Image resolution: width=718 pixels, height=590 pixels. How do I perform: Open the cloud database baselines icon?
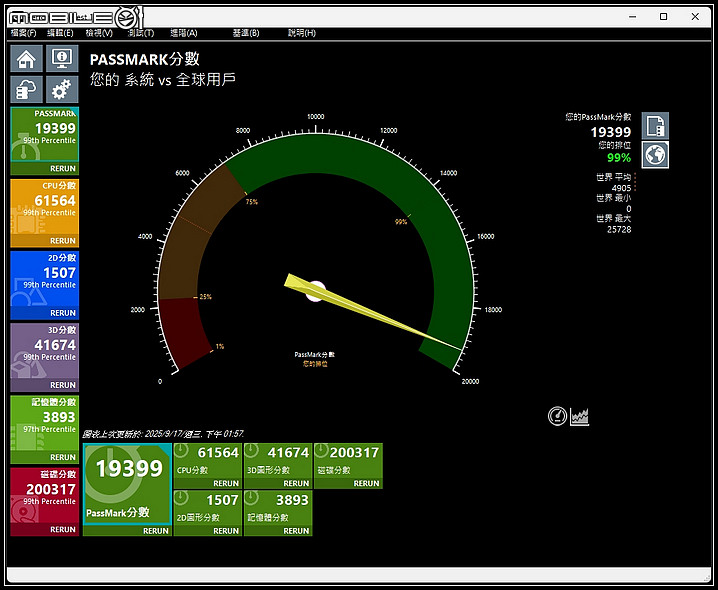pyautogui.click(x=26, y=90)
